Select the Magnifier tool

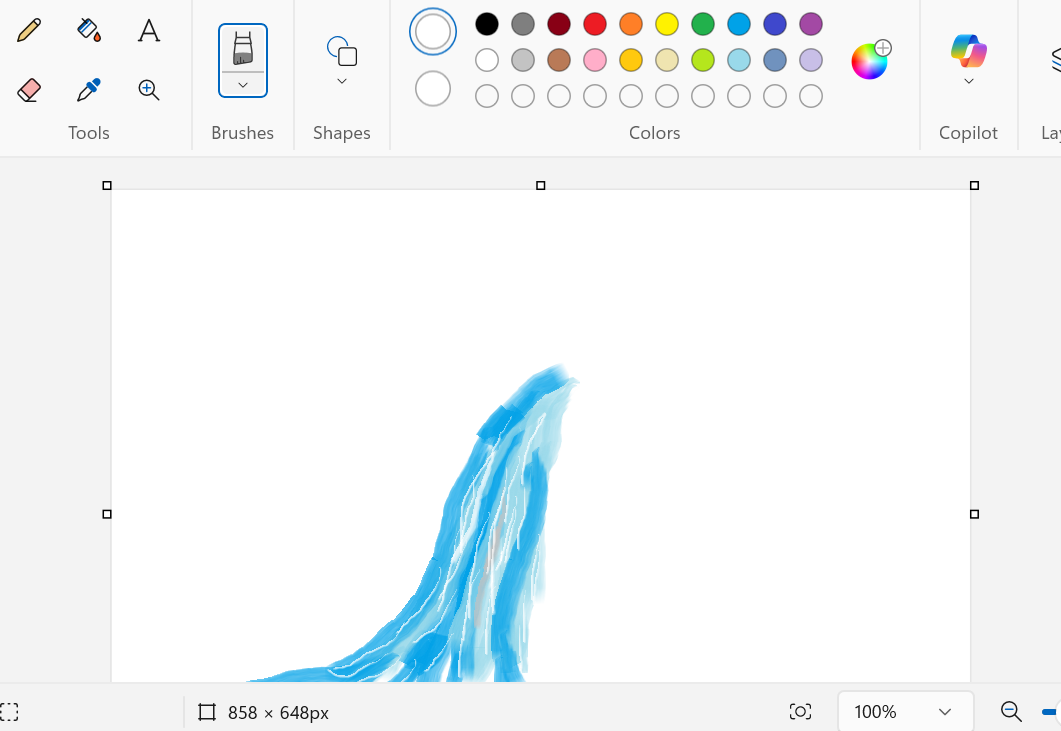[x=148, y=90]
